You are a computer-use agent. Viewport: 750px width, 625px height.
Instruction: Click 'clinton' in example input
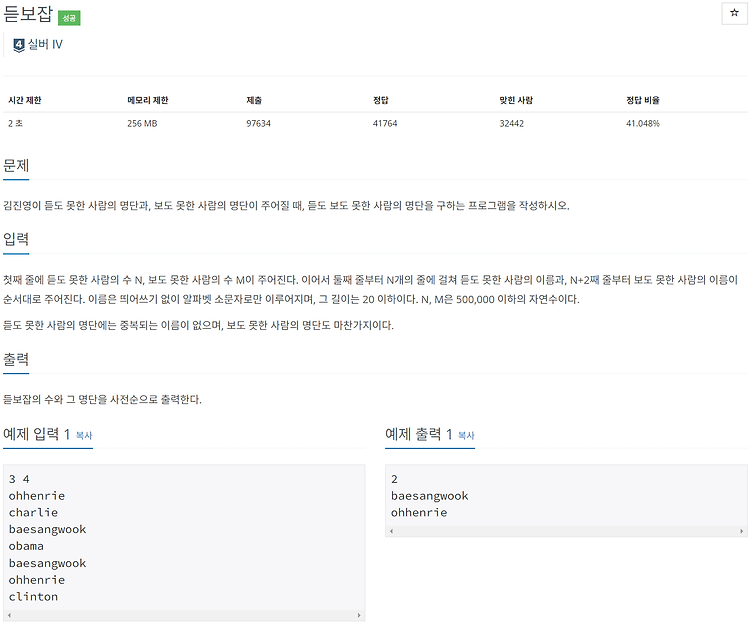[33, 597]
